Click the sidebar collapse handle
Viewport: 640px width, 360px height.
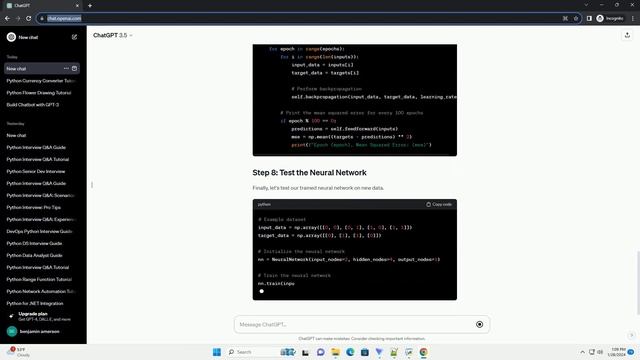tap(92, 185)
